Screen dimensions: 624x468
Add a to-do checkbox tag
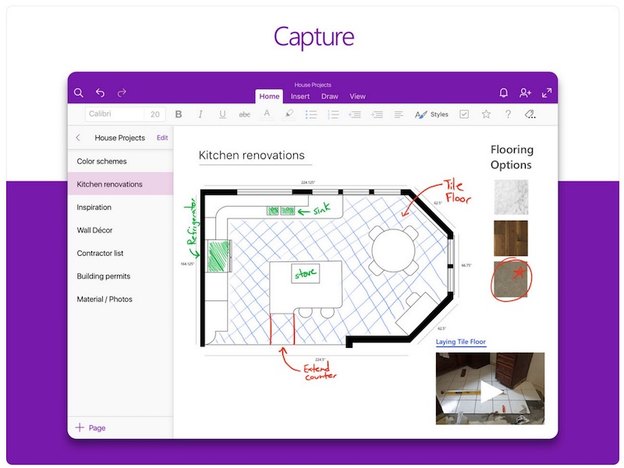coord(464,115)
